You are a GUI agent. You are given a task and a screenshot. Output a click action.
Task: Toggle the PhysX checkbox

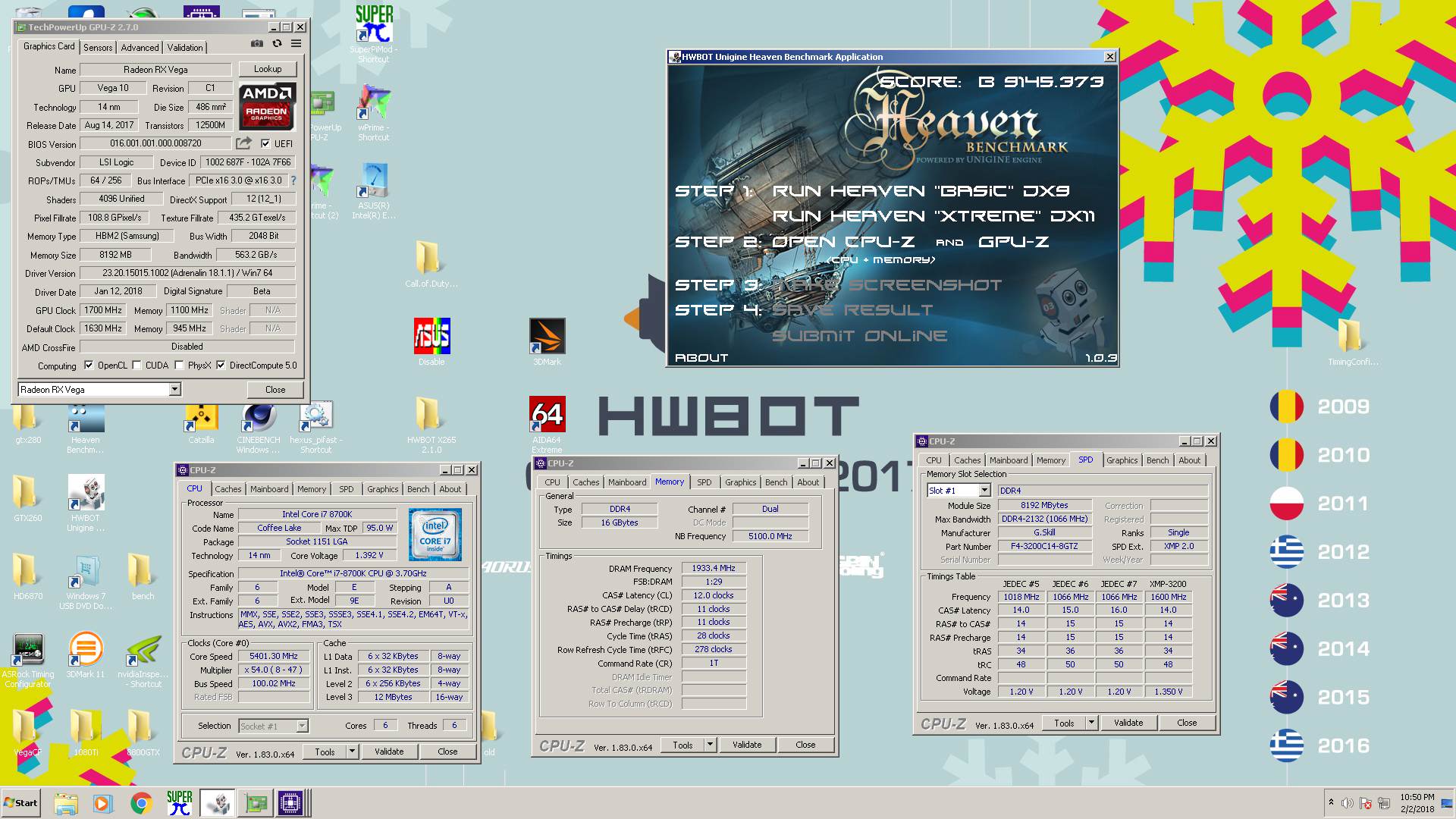179,366
